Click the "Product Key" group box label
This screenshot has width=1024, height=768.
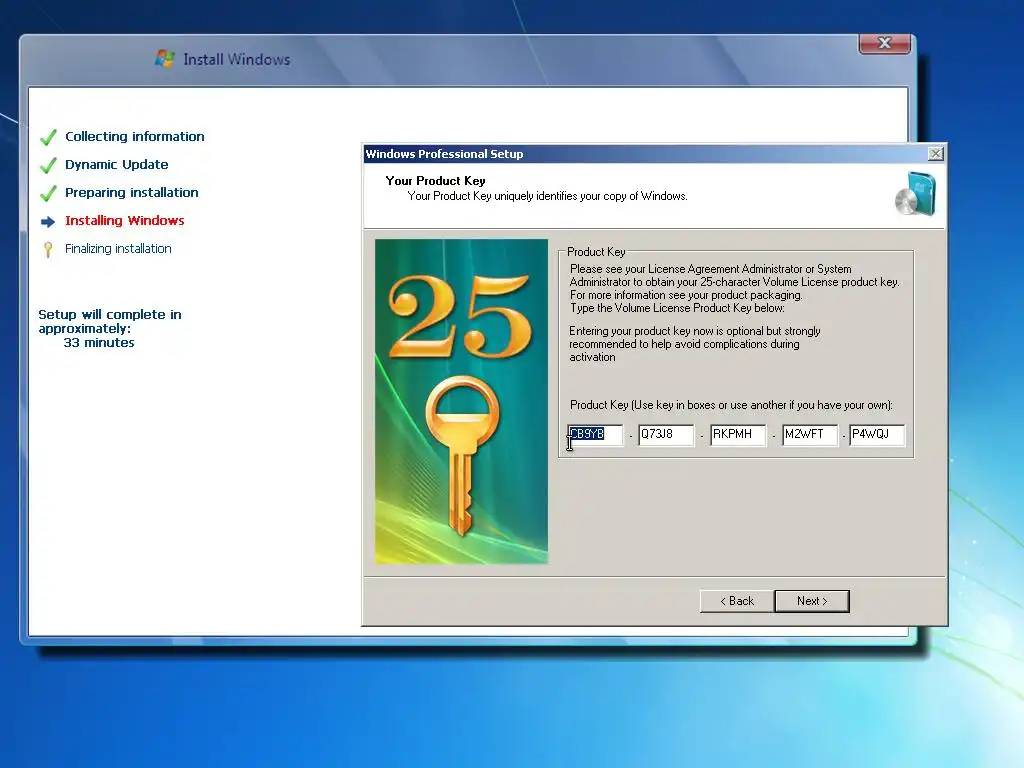click(x=596, y=252)
